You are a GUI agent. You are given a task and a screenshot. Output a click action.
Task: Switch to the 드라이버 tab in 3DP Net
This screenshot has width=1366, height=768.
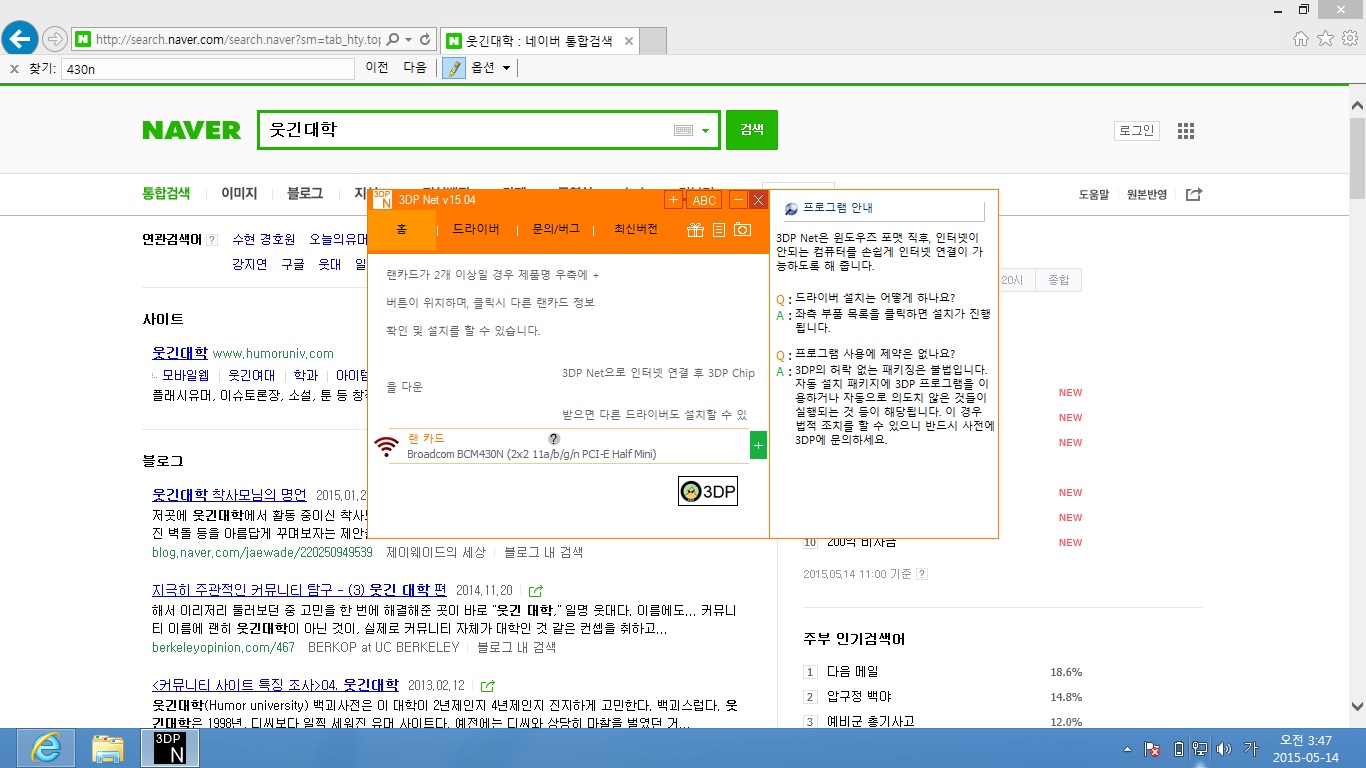476,229
